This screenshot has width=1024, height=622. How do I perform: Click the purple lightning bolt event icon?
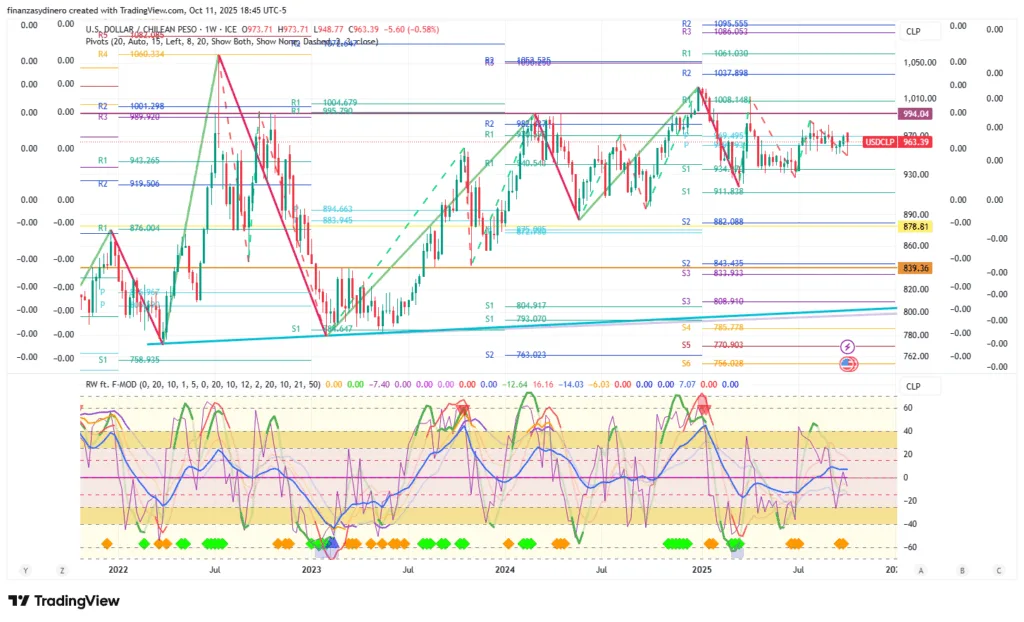(847, 346)
